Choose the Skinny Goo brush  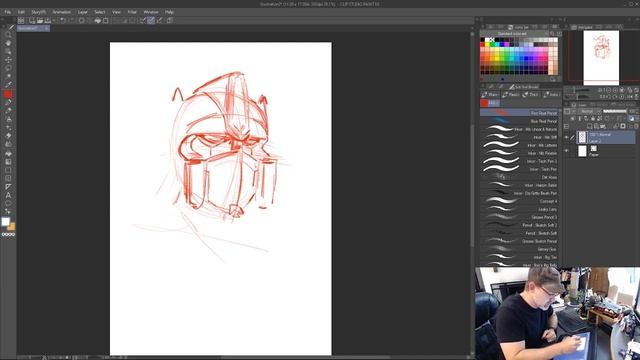pos(519,249)
